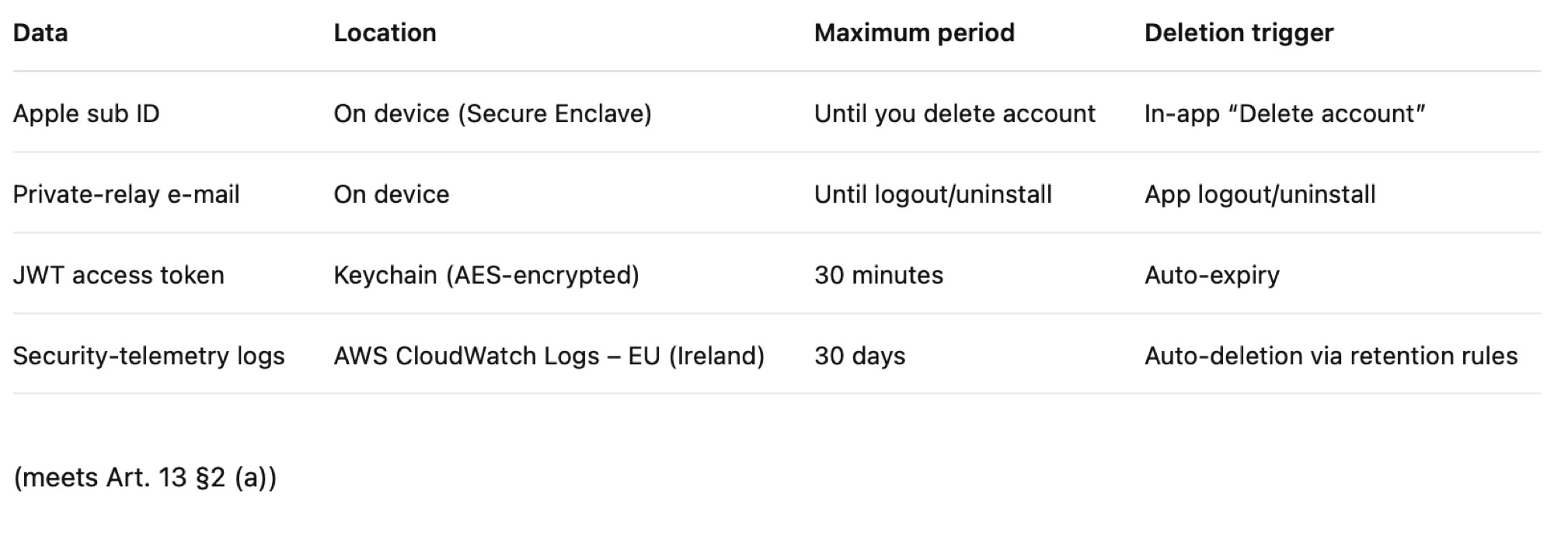Image resolution: width=1568 pixels, height=550 pixels.
Task: Click the Data column header
Action: point(40,33)
